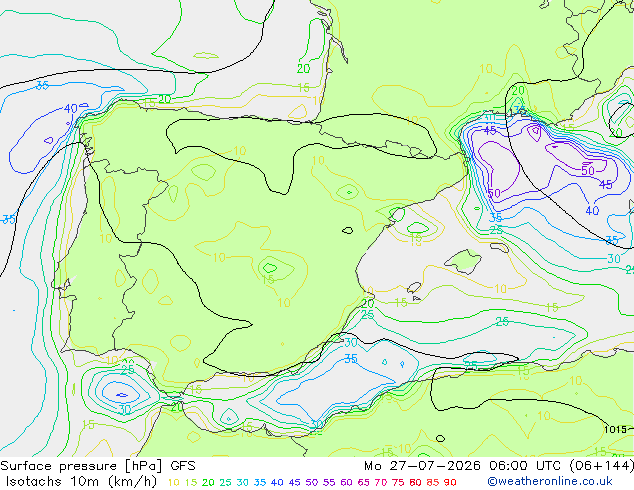Click the 30 value in bottom legend
Image resolution: width=634 pixels, height=490 pixels.
[243, 482]
